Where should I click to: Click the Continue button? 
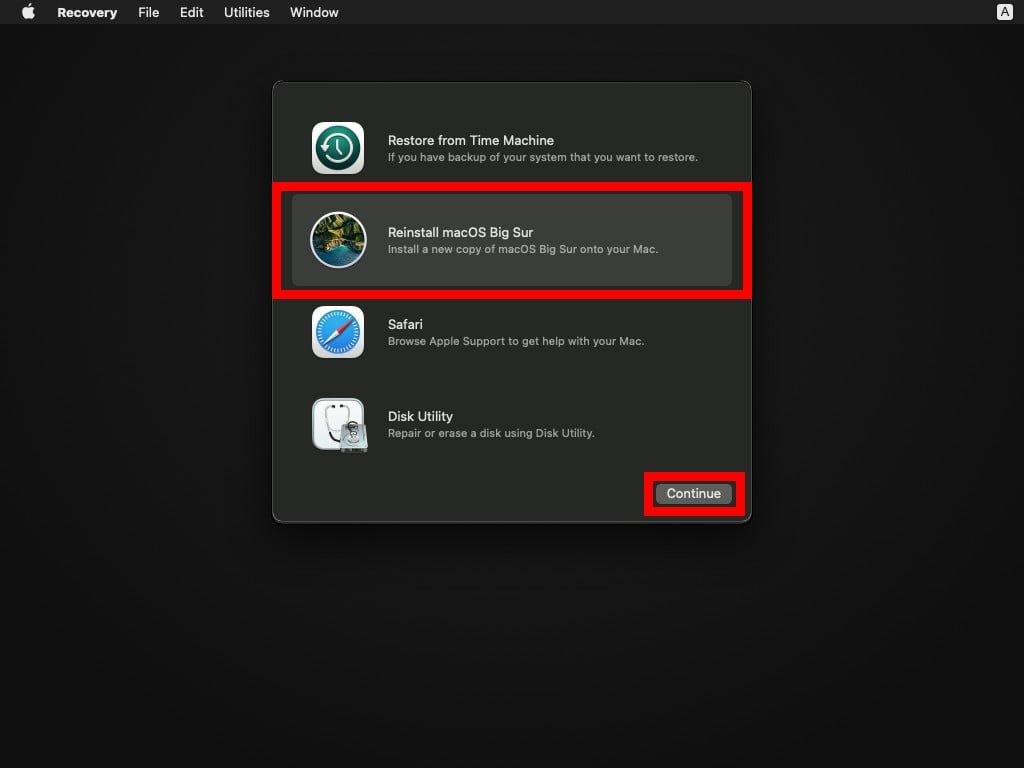pos(694,494)
